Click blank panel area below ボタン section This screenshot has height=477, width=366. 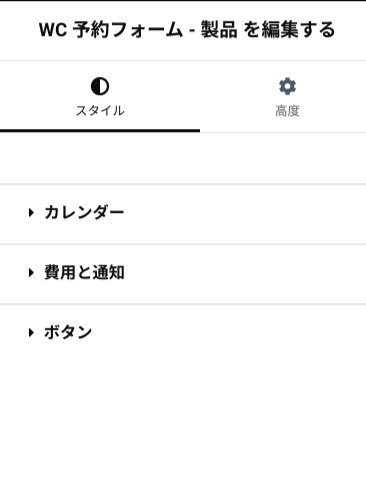(x=183, y=417)
